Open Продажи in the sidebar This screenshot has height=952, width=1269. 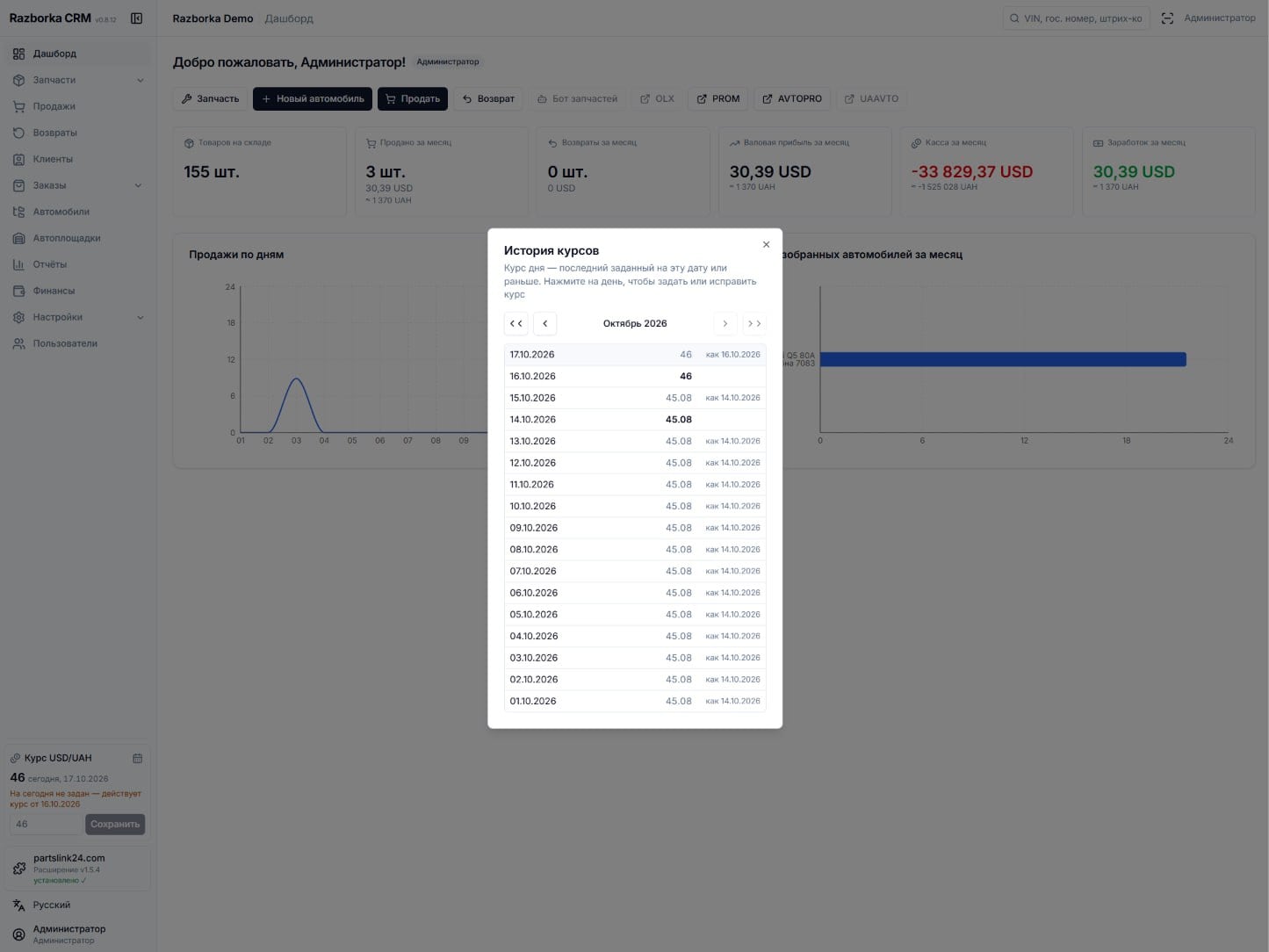[x=77, y=106]
